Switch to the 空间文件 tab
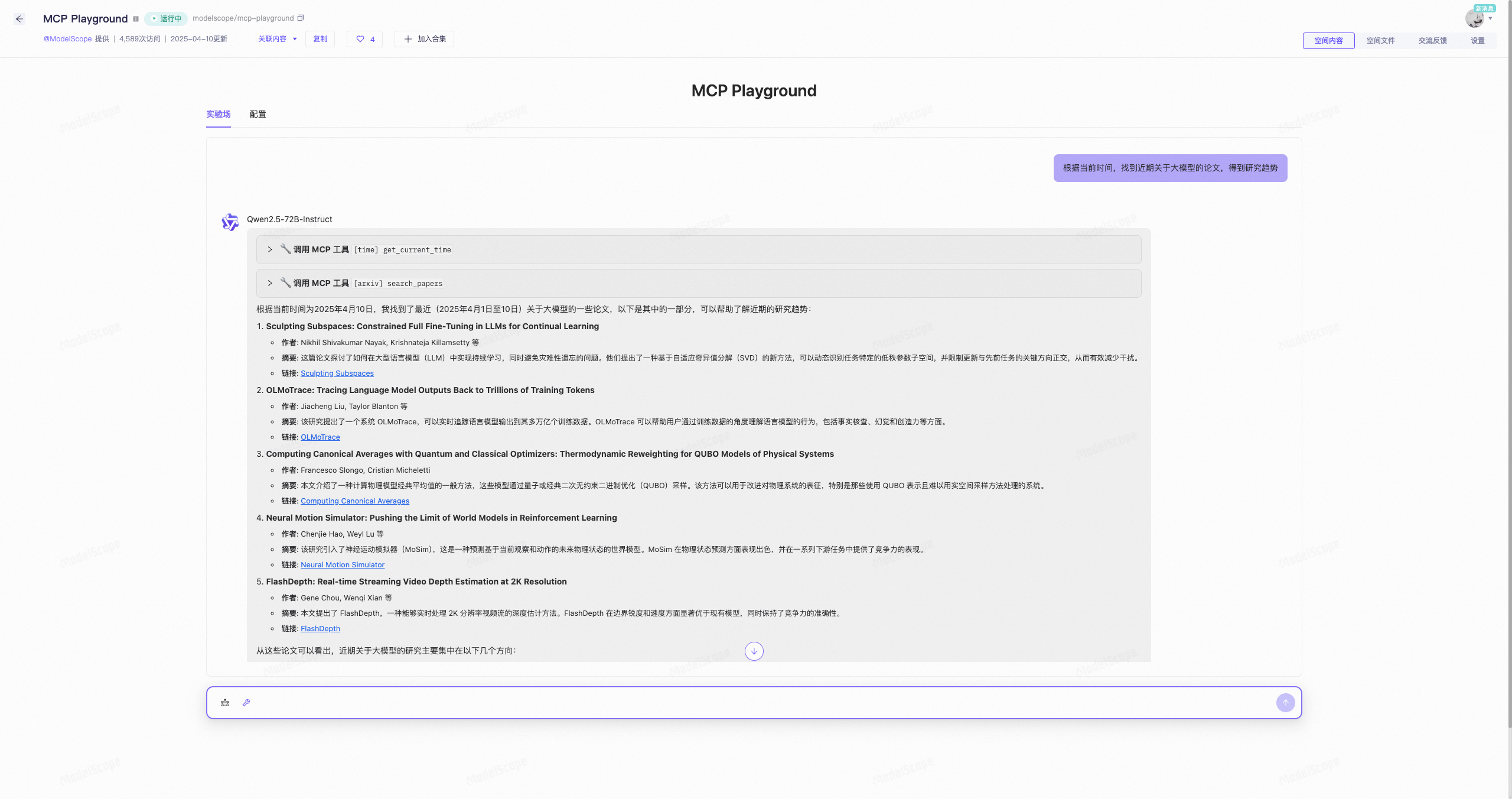This screenshot has height=799, width=1512. 1380,41
